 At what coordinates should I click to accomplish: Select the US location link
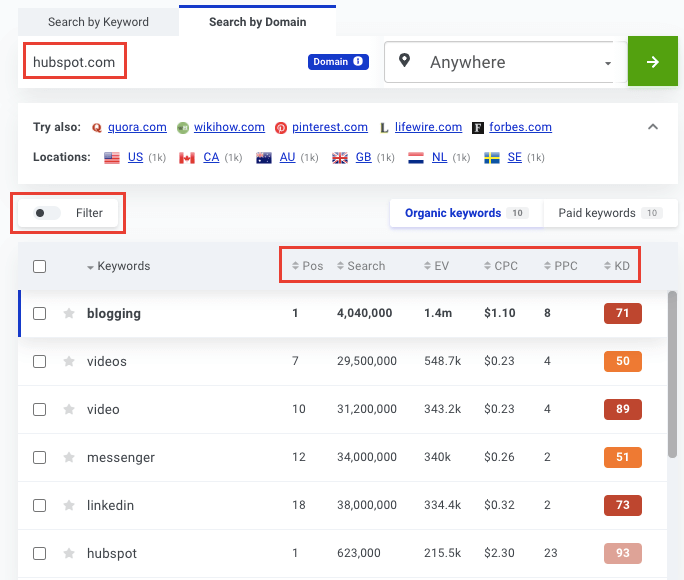point(135,157)
